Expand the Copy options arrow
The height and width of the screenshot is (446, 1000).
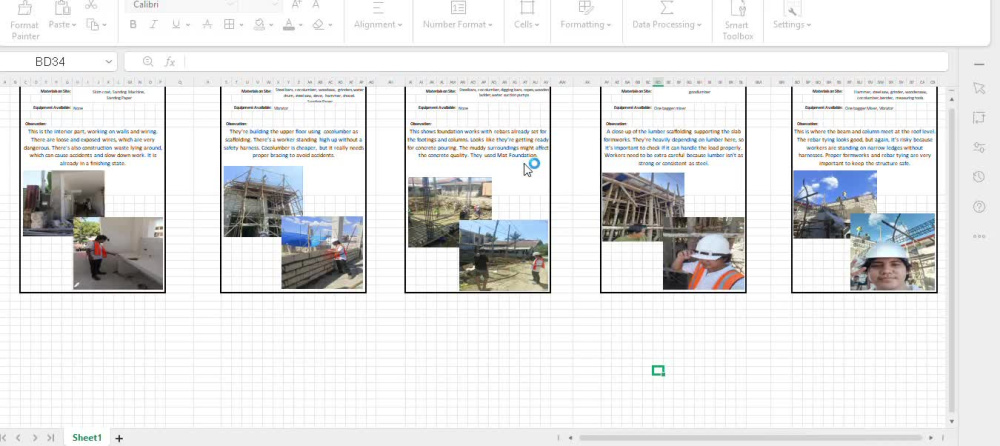(105, 25)
